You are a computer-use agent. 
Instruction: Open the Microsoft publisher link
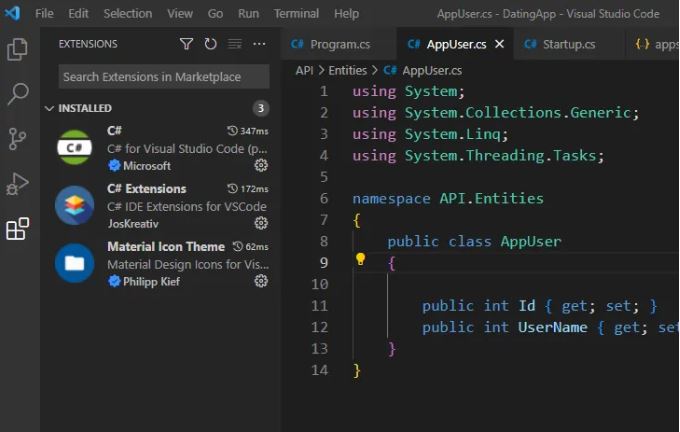coord(147,166)
